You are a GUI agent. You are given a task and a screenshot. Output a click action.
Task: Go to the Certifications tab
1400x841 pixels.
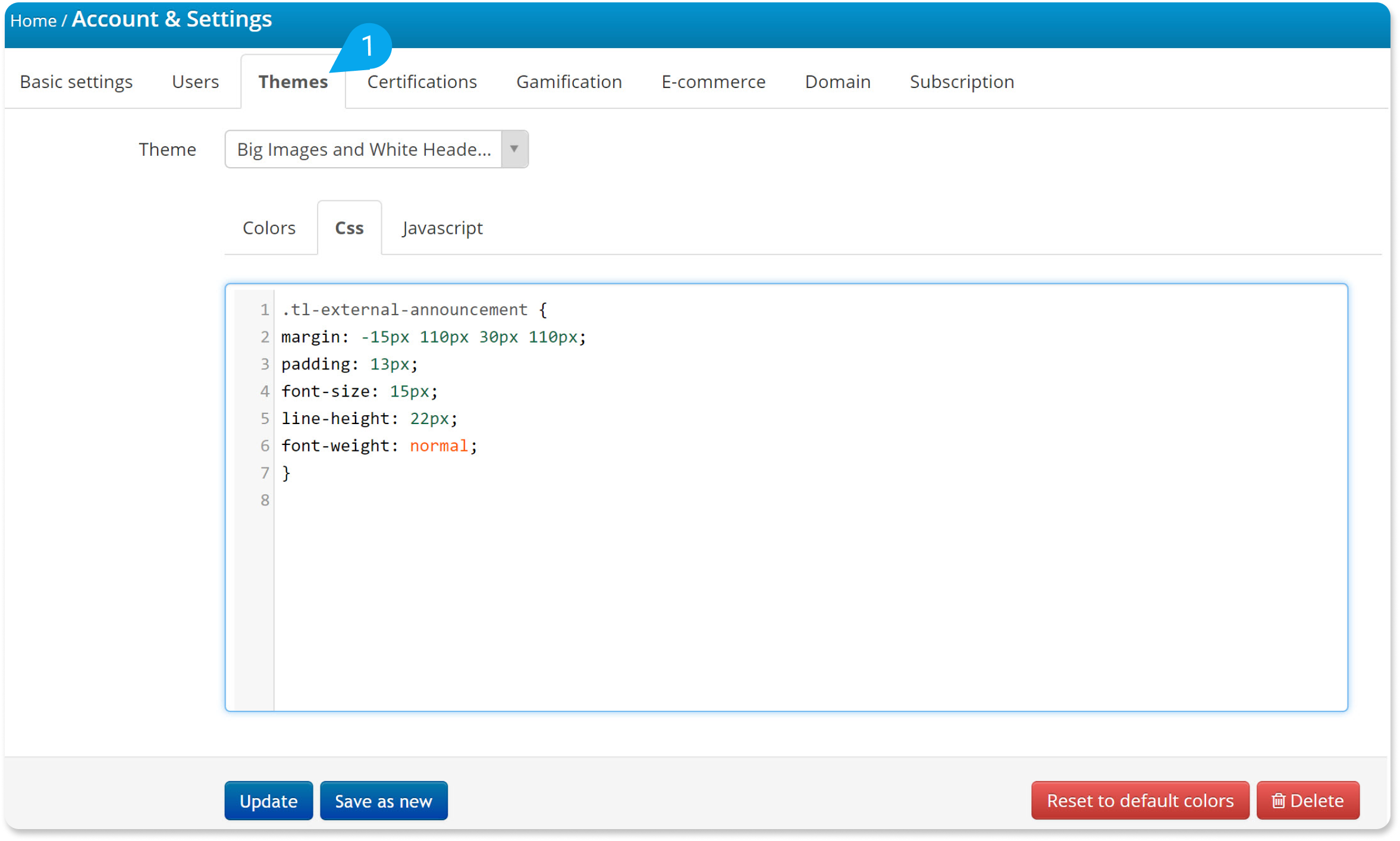click(x=422, y=81)
